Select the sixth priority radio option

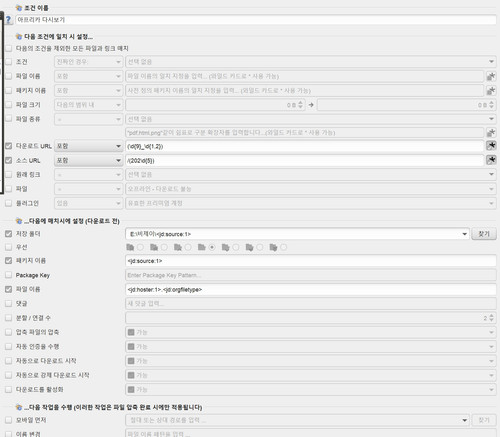tap(260, 247)
